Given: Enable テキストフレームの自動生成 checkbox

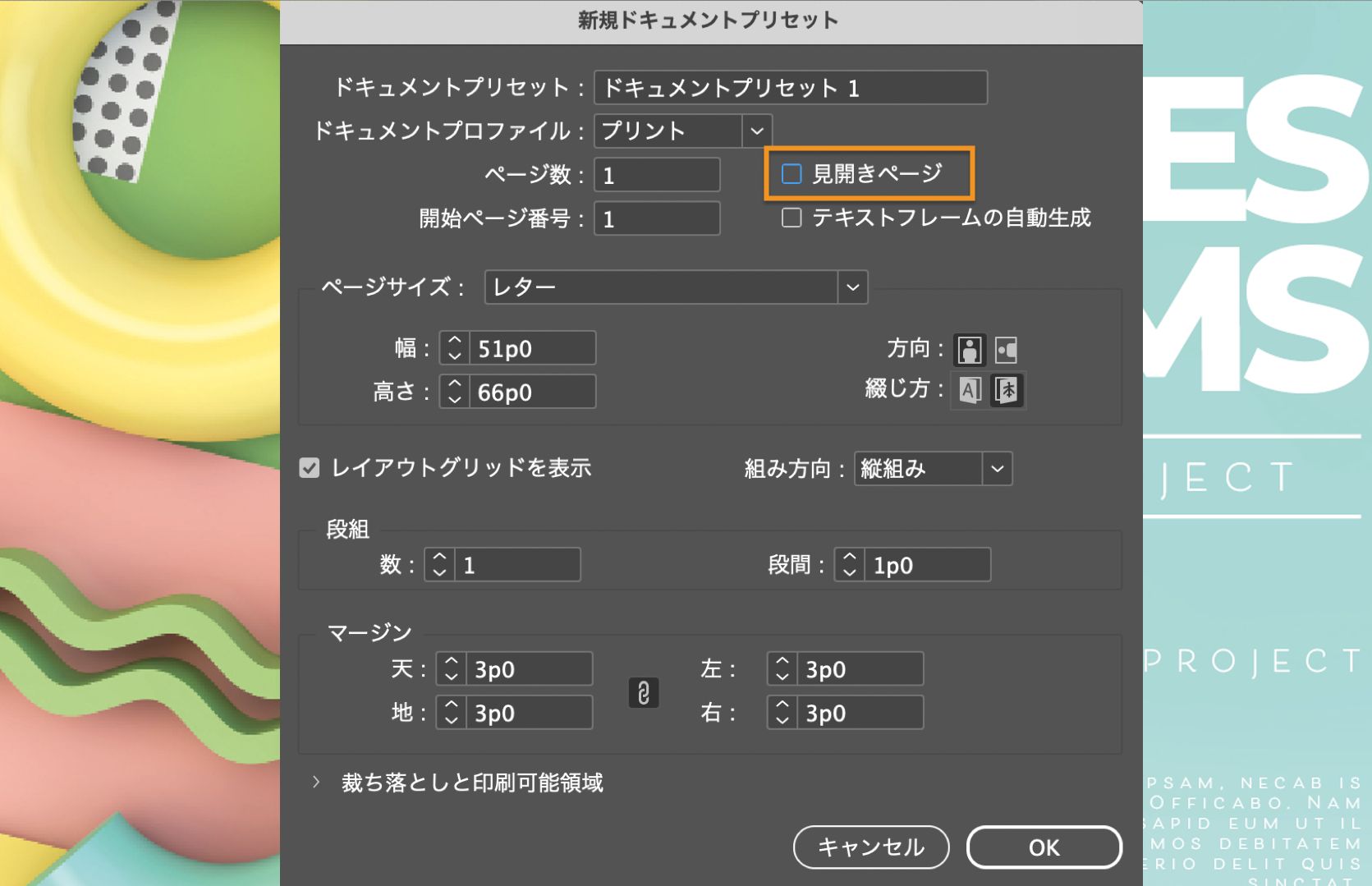Looking at the screenshot, I should coord(792,218).
